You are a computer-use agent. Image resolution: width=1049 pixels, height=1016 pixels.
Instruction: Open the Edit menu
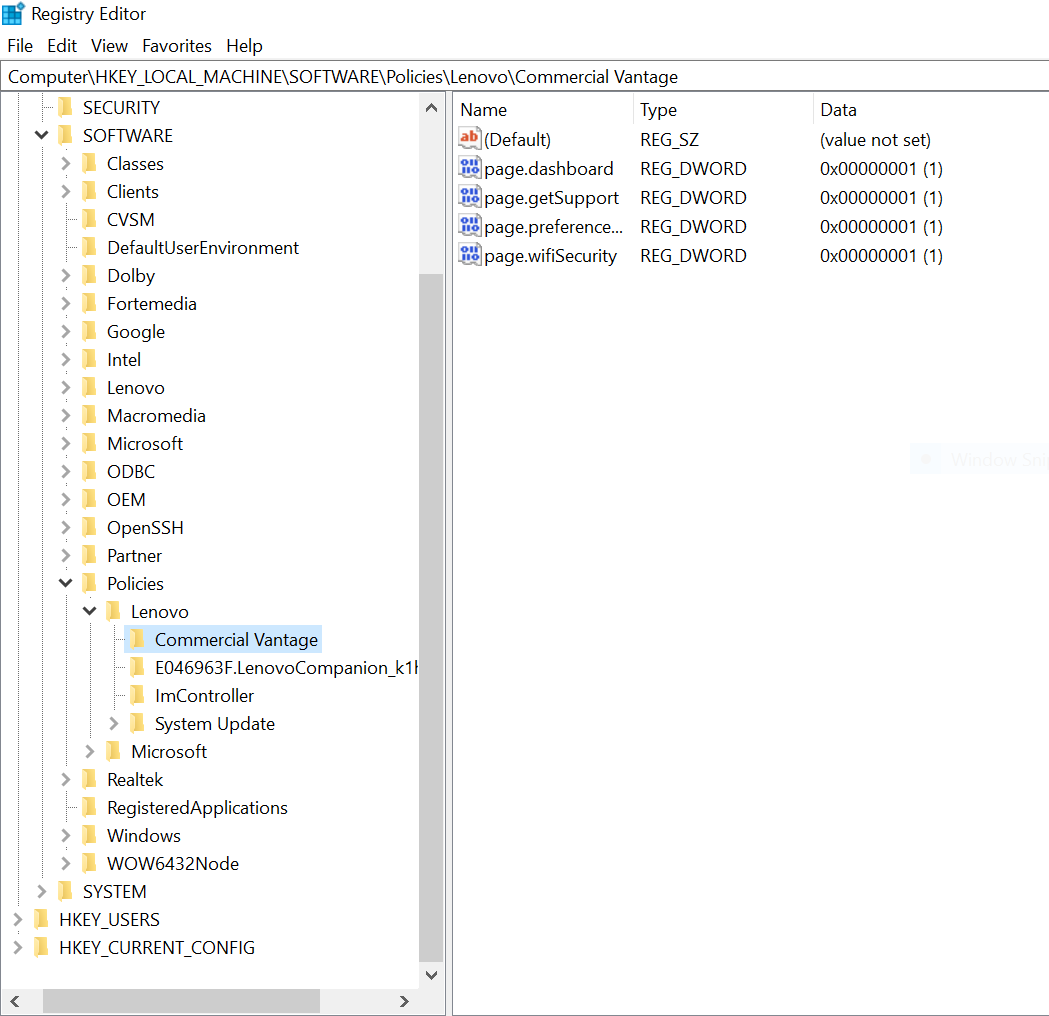[x=62, y=45]
